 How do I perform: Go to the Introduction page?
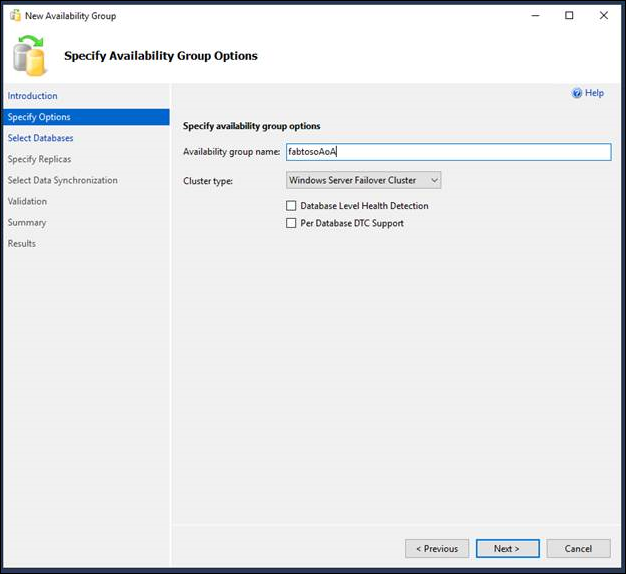[32, 96]
